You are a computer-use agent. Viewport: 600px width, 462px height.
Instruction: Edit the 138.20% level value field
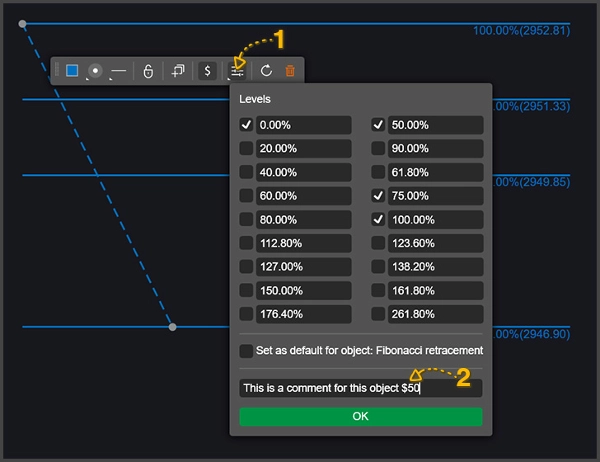[x=435, y=266]
